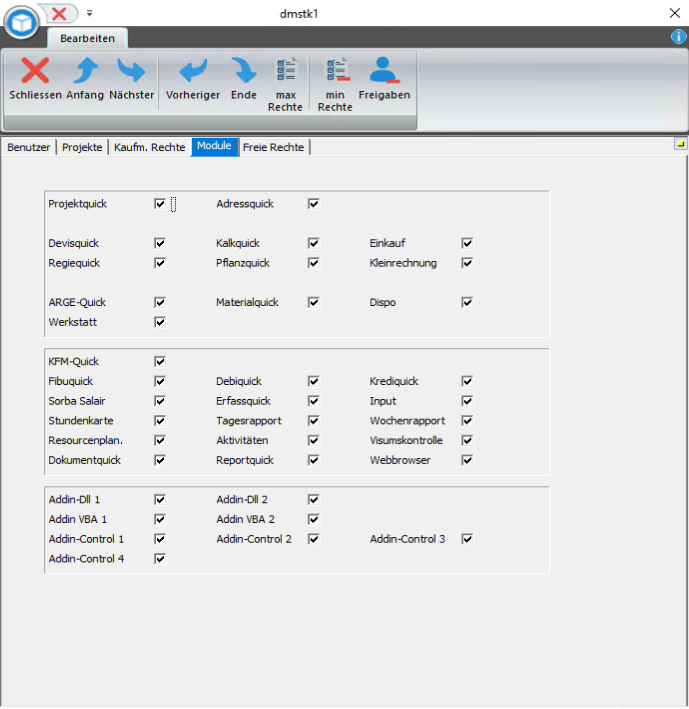689x709 pixels.
Task: Jump to start with Anfang arrow
Action: (x=85, y=71)
